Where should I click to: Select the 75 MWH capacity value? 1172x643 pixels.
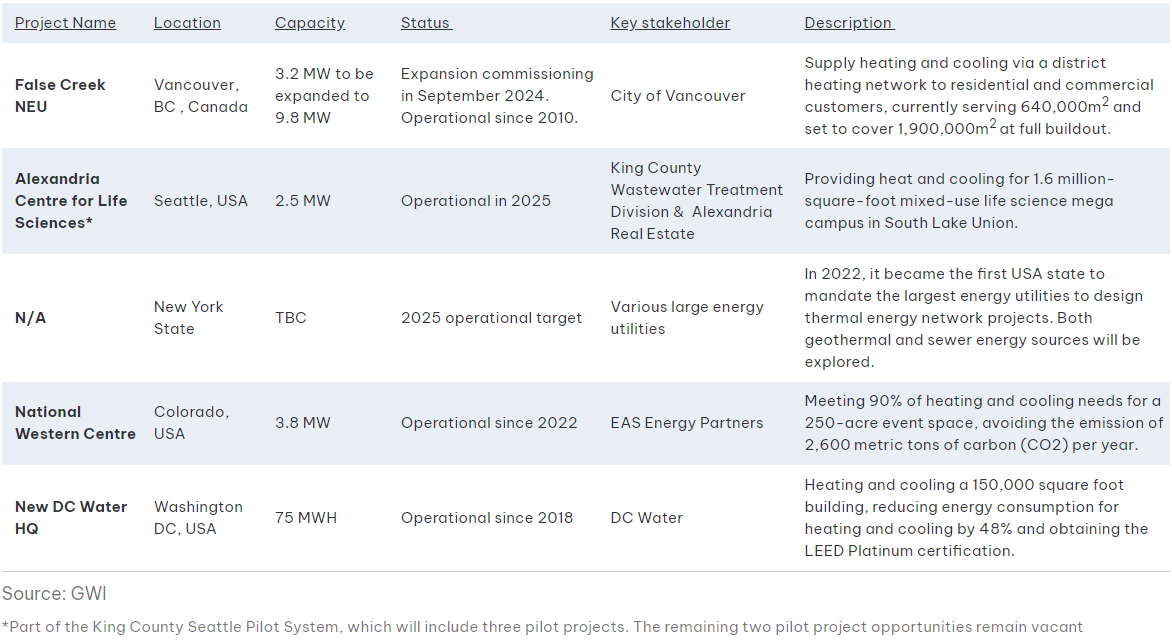pos(306,518)
